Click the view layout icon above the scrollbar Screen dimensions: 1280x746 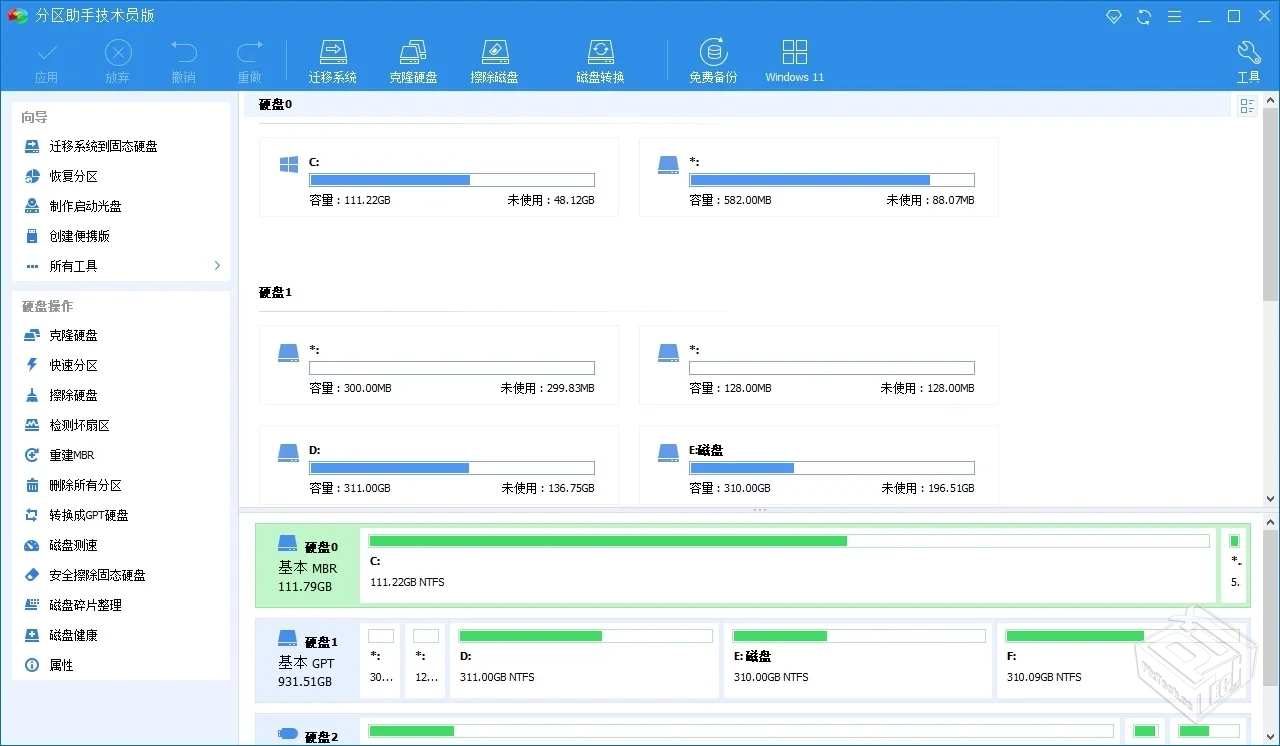click(x=1248, y=104)
